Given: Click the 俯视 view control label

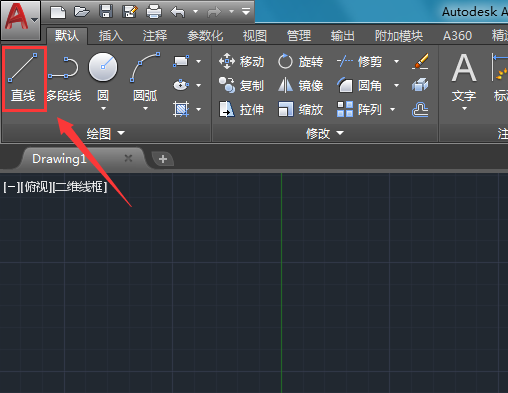Looking at the screenshot, I should tap(36, 187).
